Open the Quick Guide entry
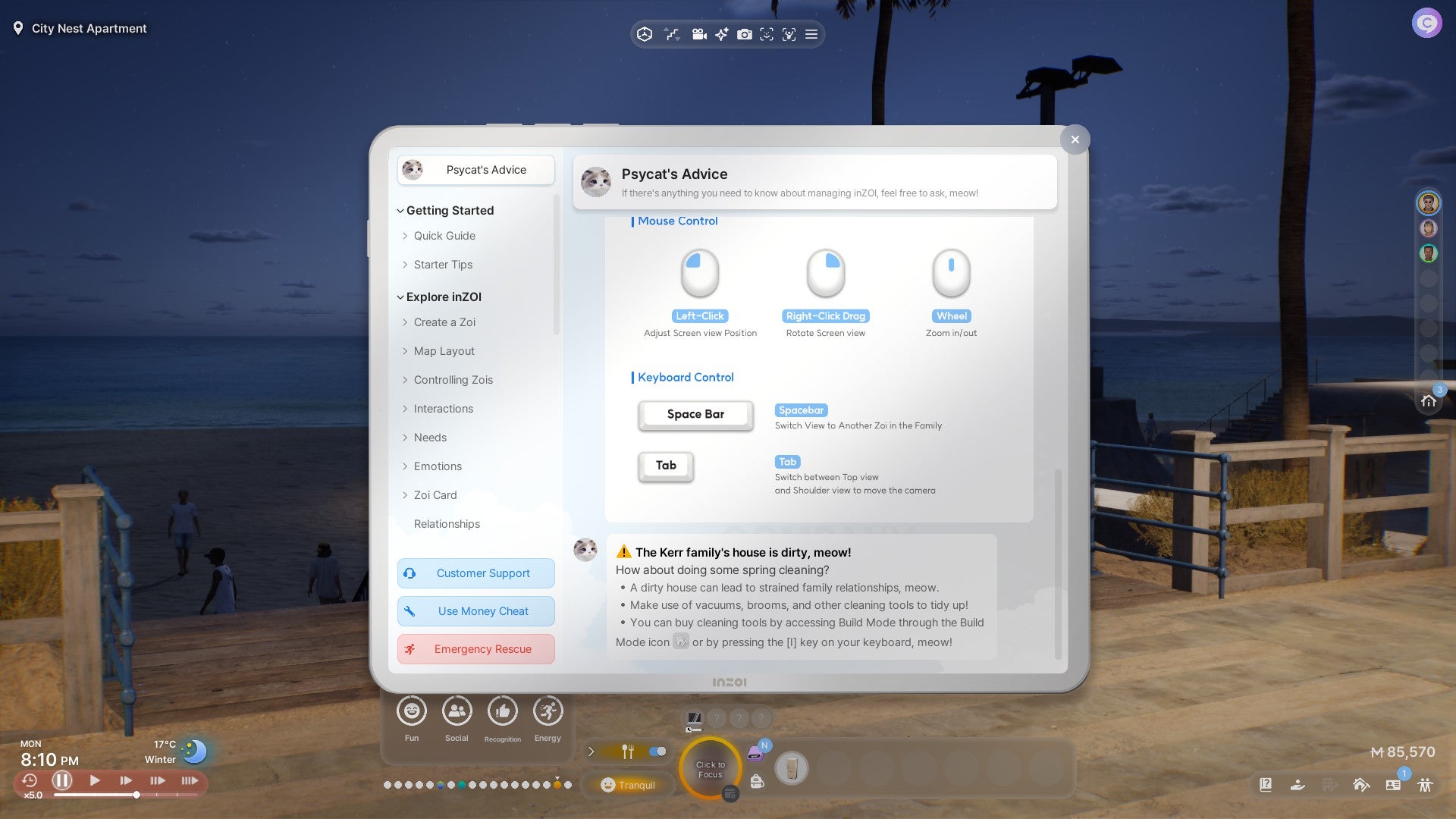This screenshot has width=1456, height=819. (x=444, y=236)
